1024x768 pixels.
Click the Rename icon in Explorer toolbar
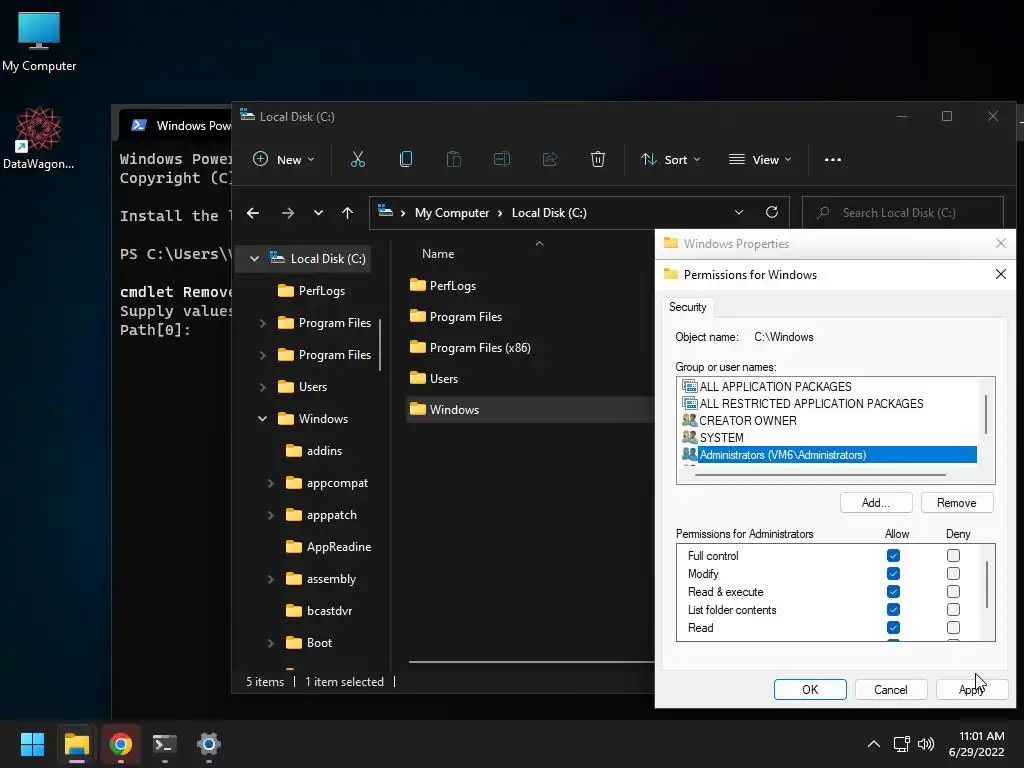point(502,159)
